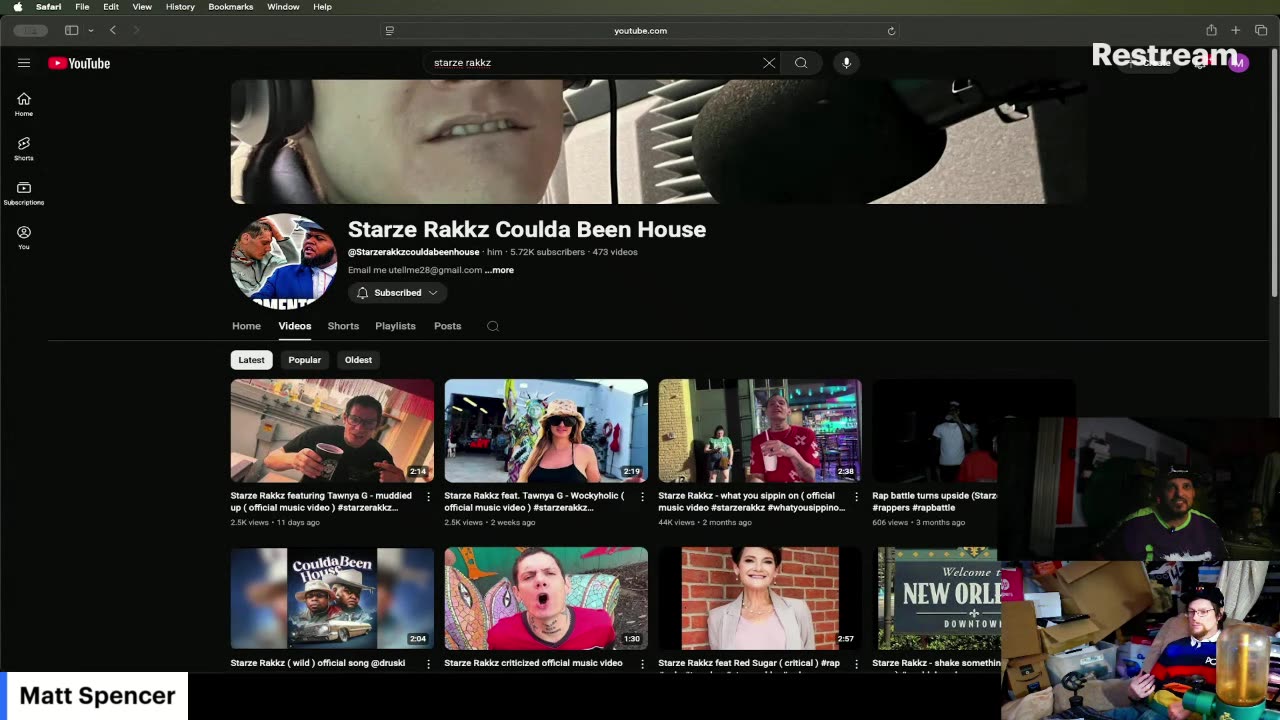1280x720 pixels.
Task: Switch to the channel Shorts tab
Action: tap(343, 326)
